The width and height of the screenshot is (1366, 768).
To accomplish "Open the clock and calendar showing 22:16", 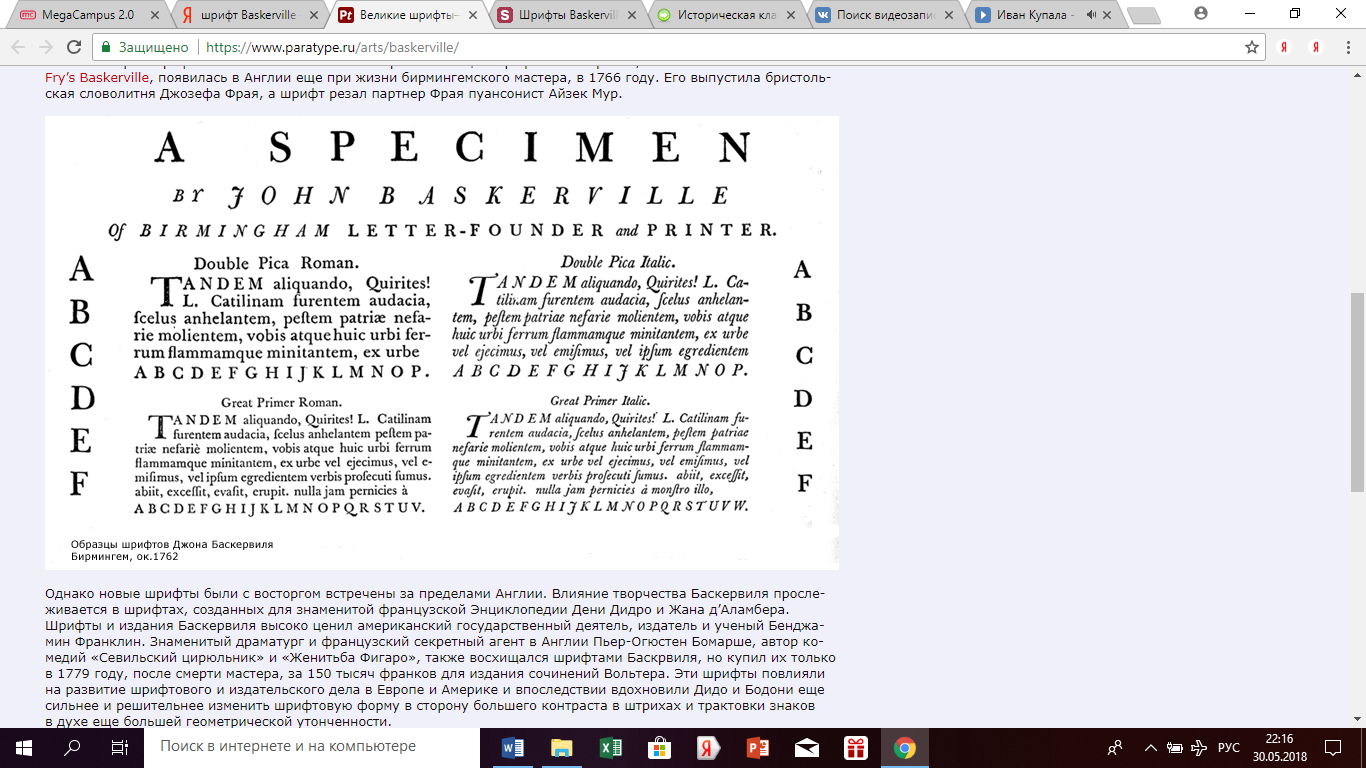I will pyautogui.click(x=1280, y=747).
